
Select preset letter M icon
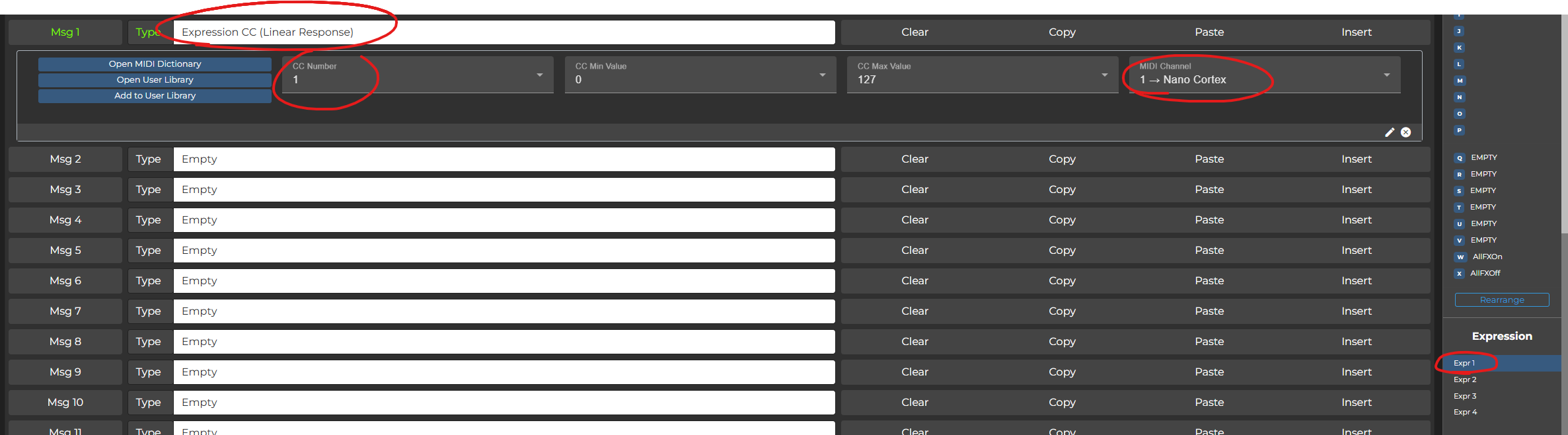[x=1460, y=81]
